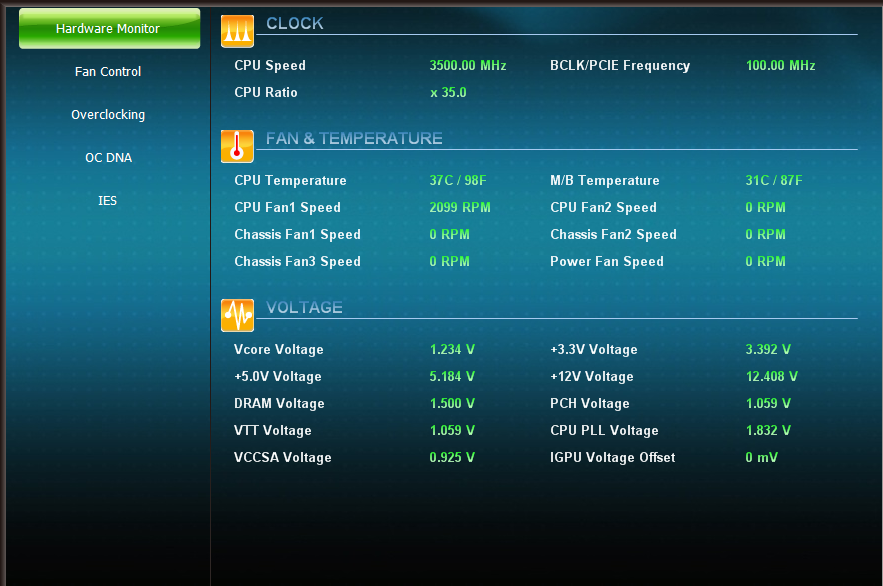Click the CLOCK section heading
The height and width of the screenshot is (586, 883).
[295, 24]
